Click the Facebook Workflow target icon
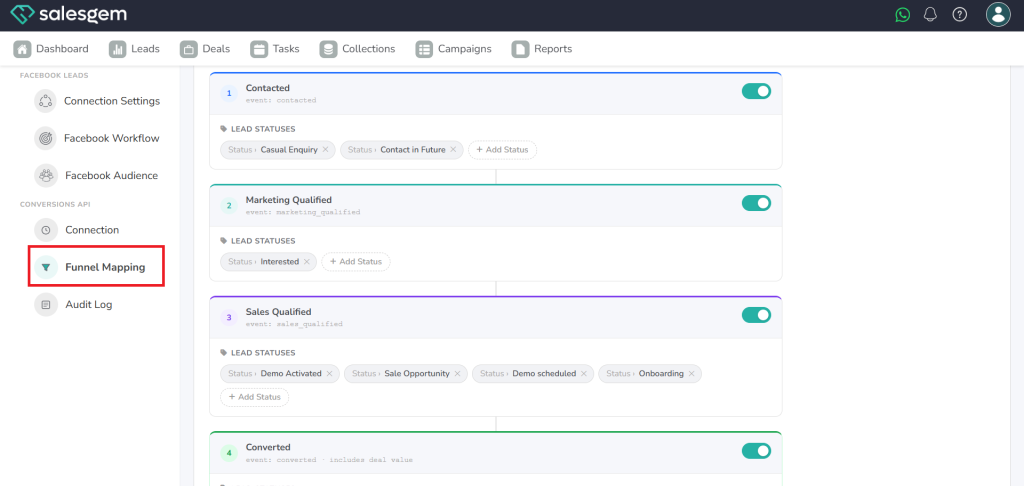The height and width of the screenshot is (486, 1024). (46, 138)
